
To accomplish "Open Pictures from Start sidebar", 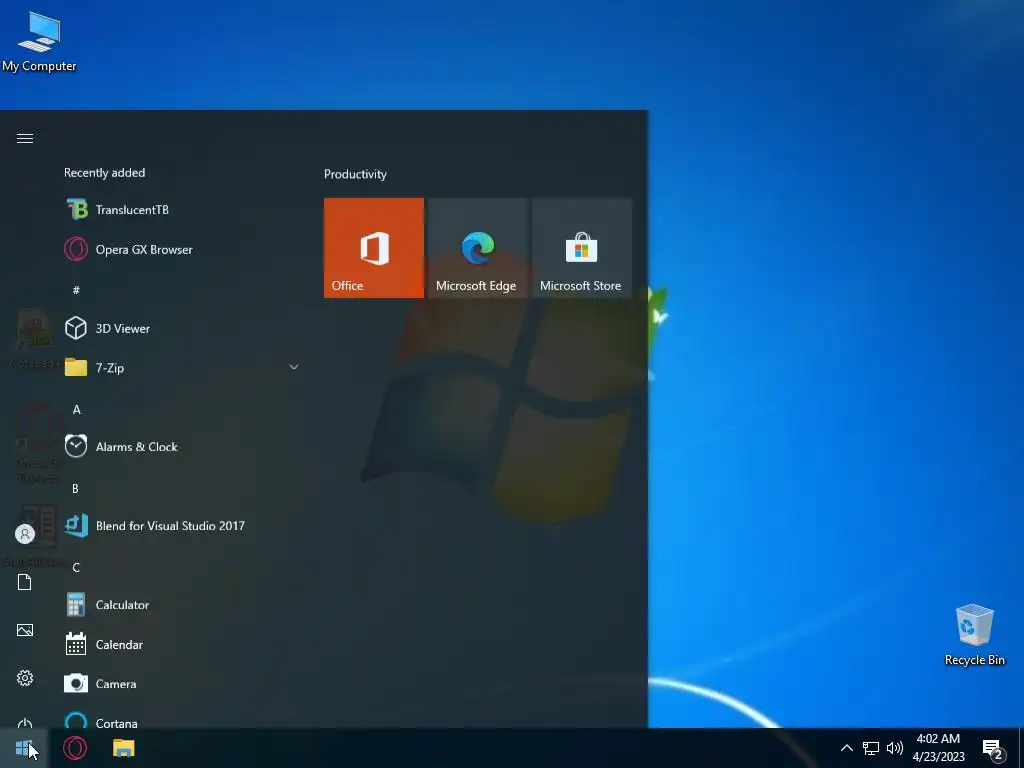I will pyautogui.click(x=25, y=630).
